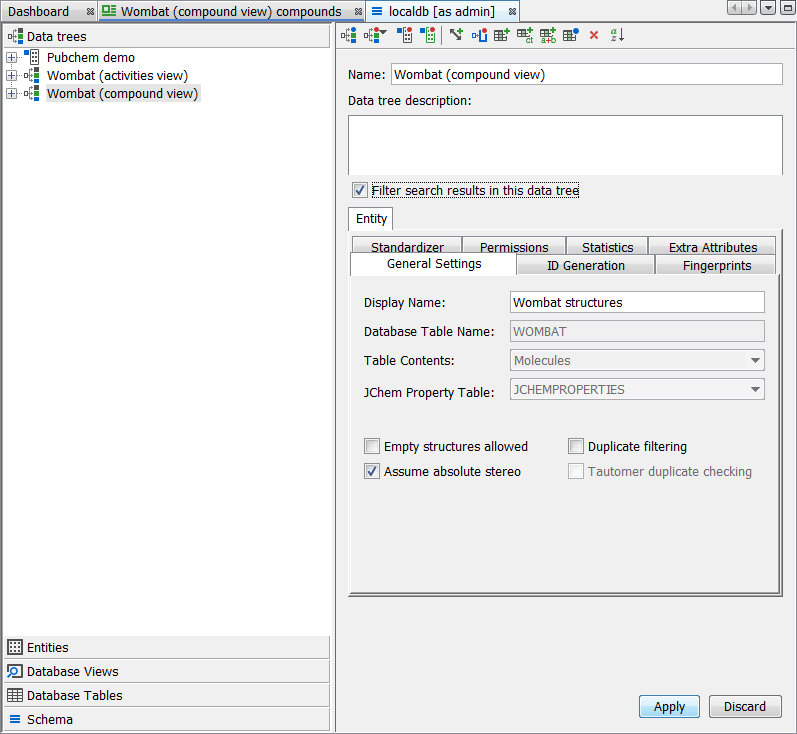Click the Data trees panel header icon
This screenshot has height=734, width=797.
tap(15, 36)
